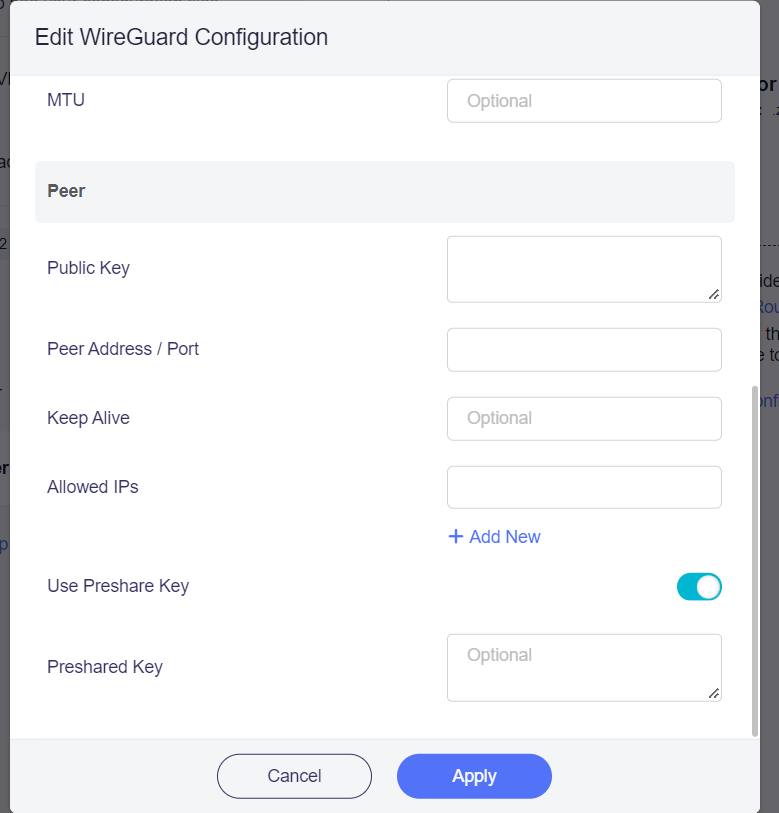Click the resize handle on Public Key textarea

point(714,295)
